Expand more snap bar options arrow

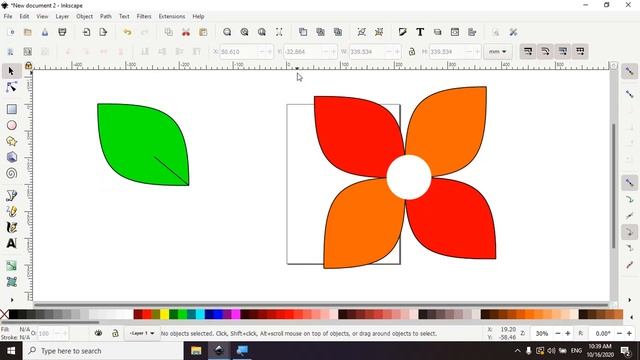(629, 300)
